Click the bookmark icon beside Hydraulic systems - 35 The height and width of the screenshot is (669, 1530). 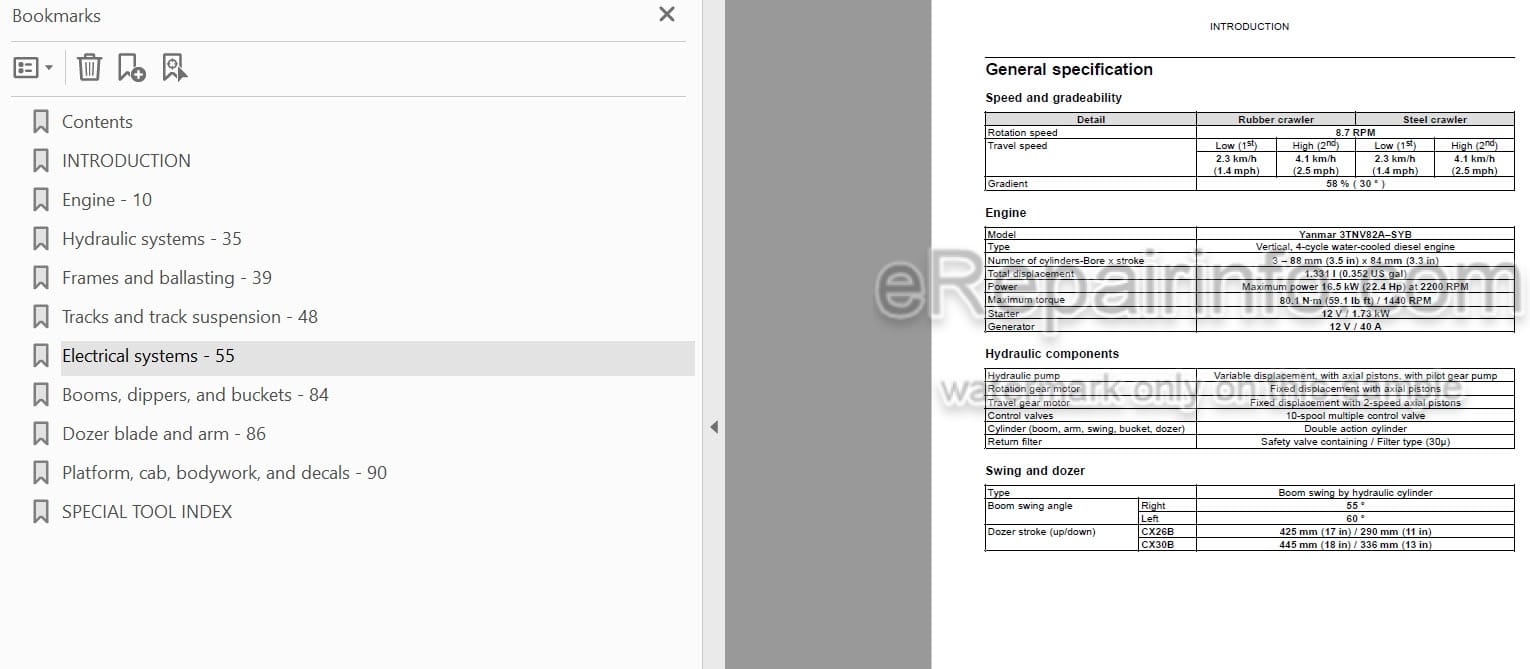click(x=41, y=239)
